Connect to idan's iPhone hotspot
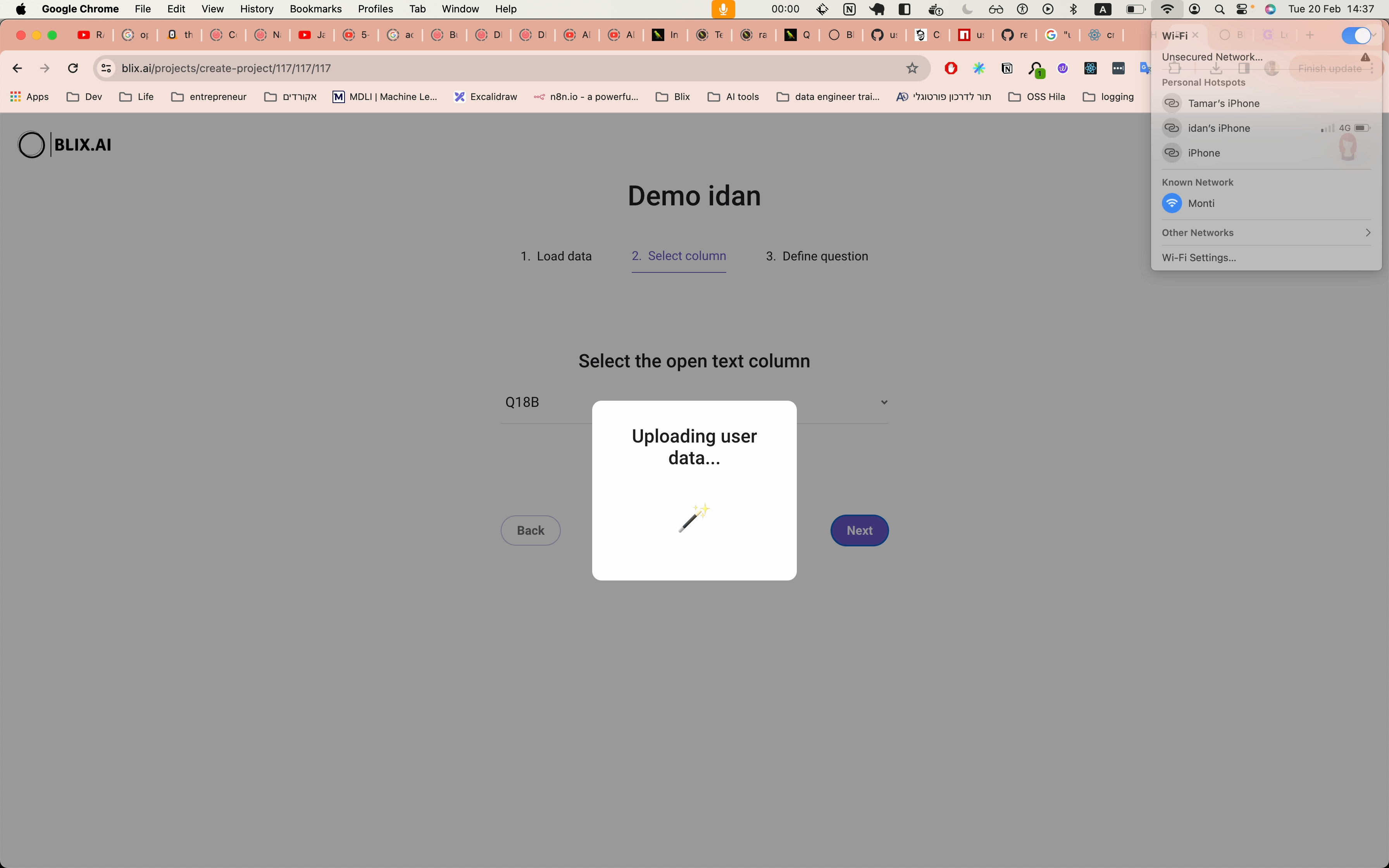 pyautogui.click(x=1266, y=128)
